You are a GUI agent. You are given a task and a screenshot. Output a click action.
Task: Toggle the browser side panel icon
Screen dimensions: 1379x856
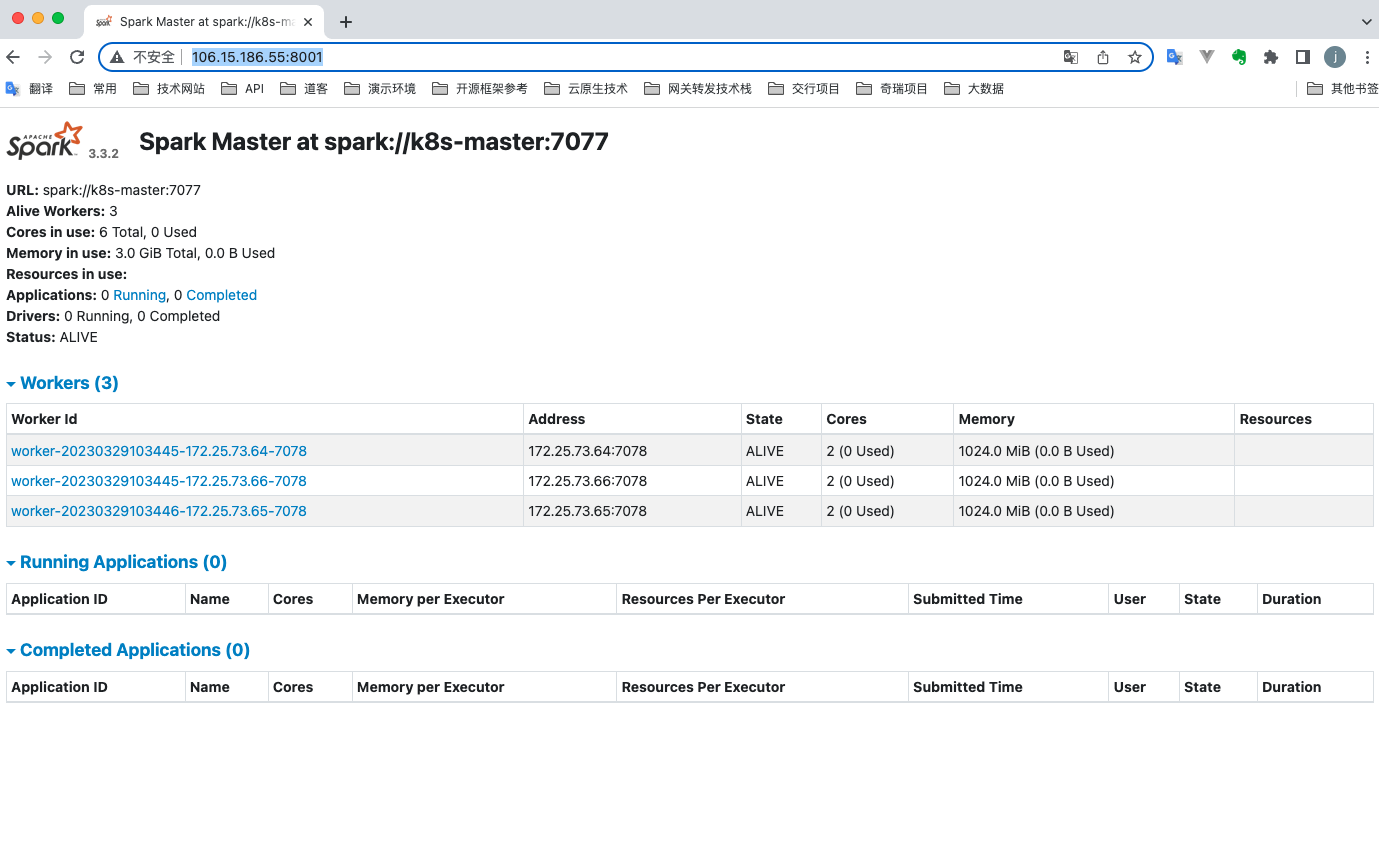click(x=1303, y=57)
